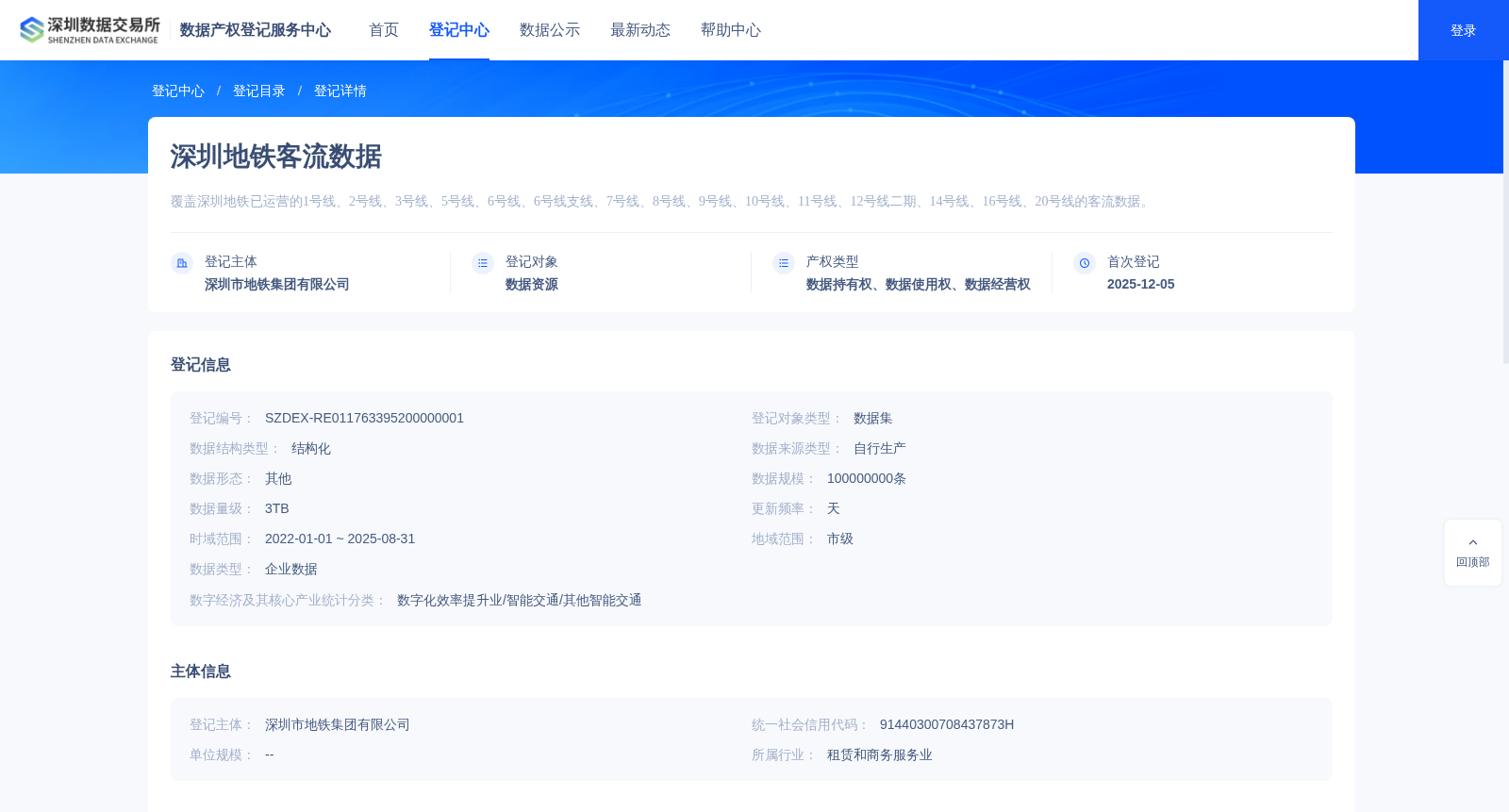The height and width of the screenshot is (812, 1509).
Task: Open the 帮助中心 menu item
Action: pyautogui.click(x=731, y=30)
